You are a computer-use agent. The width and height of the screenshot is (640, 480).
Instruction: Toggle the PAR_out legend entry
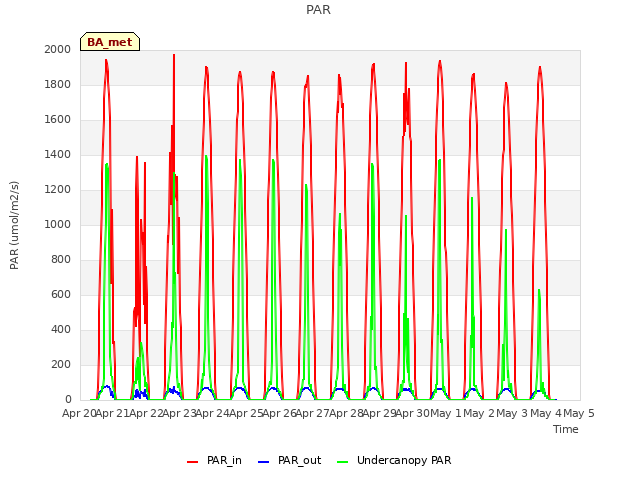pyautogui.click(x=290, y=460)
